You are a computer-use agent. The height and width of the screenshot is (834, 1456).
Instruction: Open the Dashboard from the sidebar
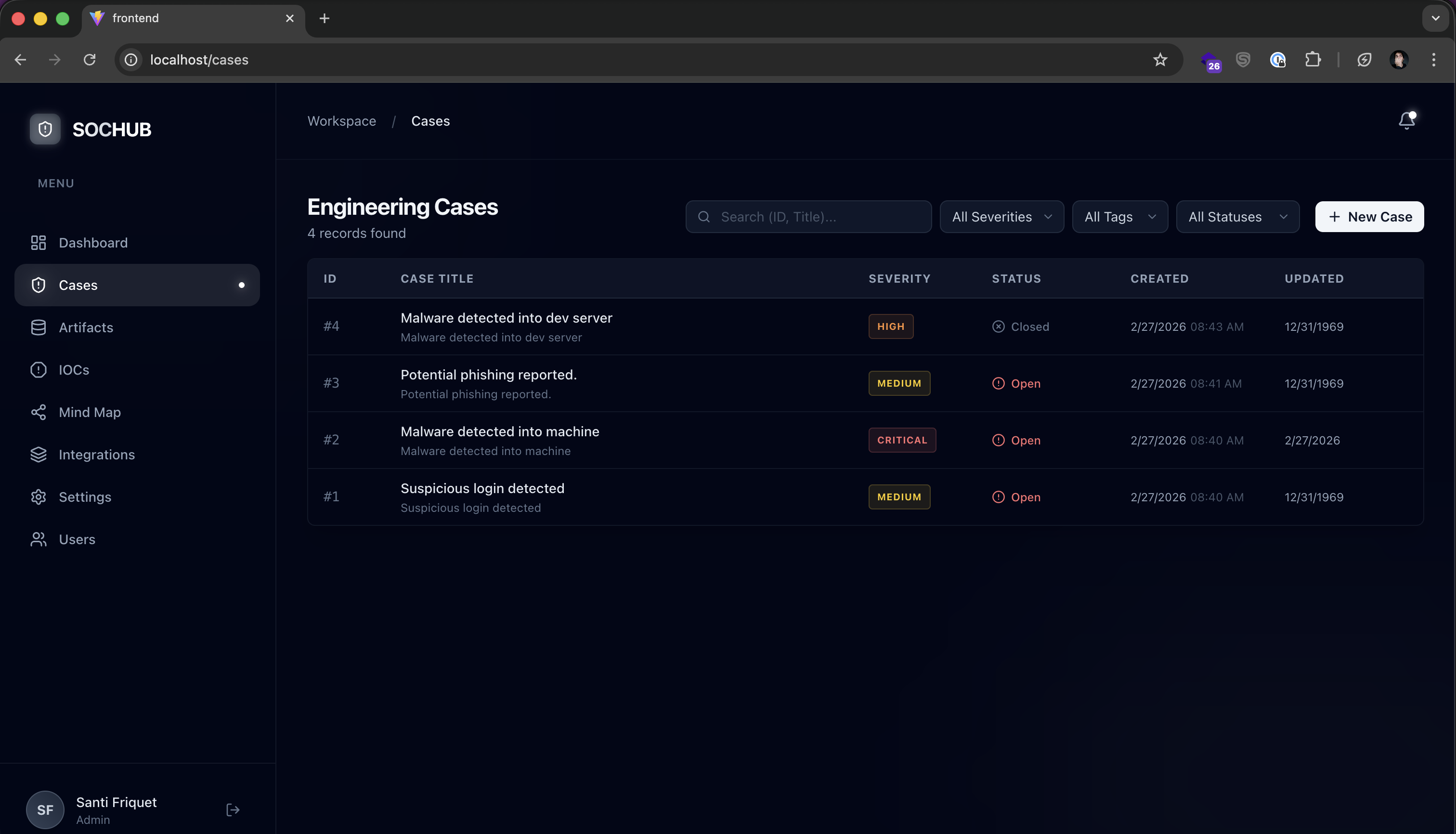pyautogui.click(x=93, y=242)
